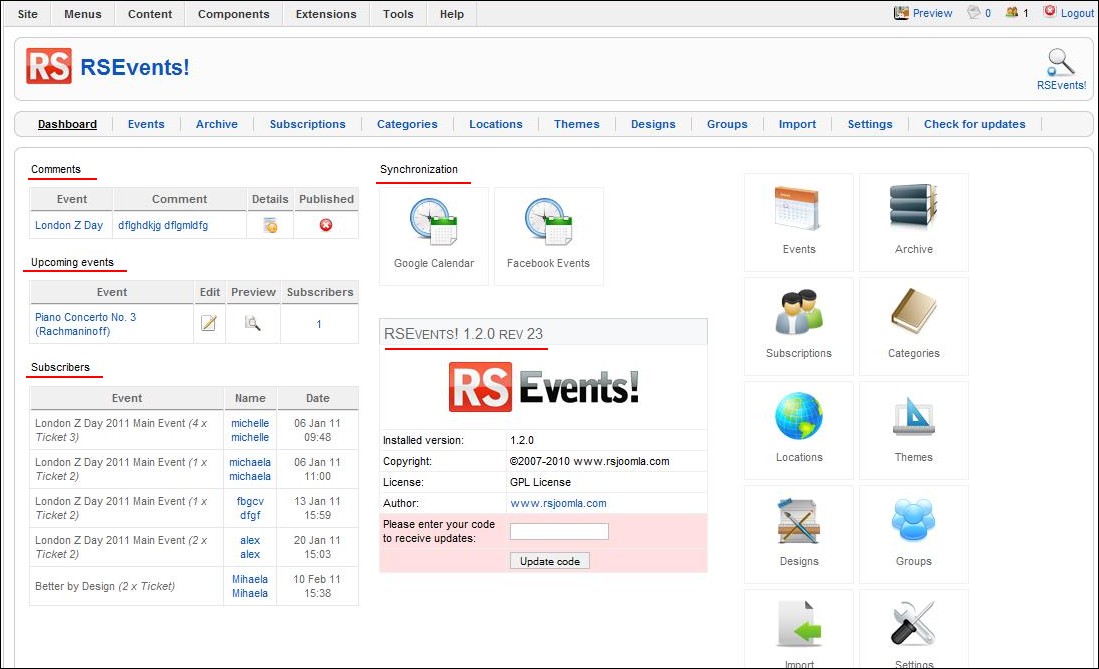Select the Better by Design (2 x Ticket) row text
Image resolution: width=1099 pixels, height=669 pixels.
[105, 586]
